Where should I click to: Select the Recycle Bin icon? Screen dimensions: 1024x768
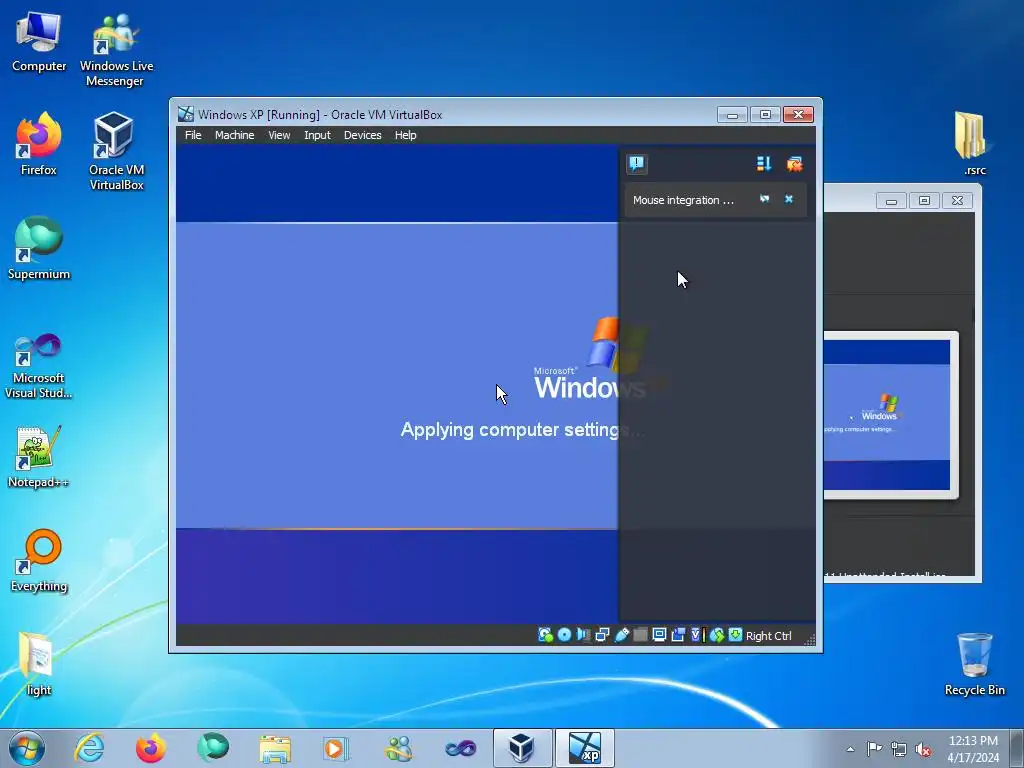pyautogui.click(x=974, y=664)
